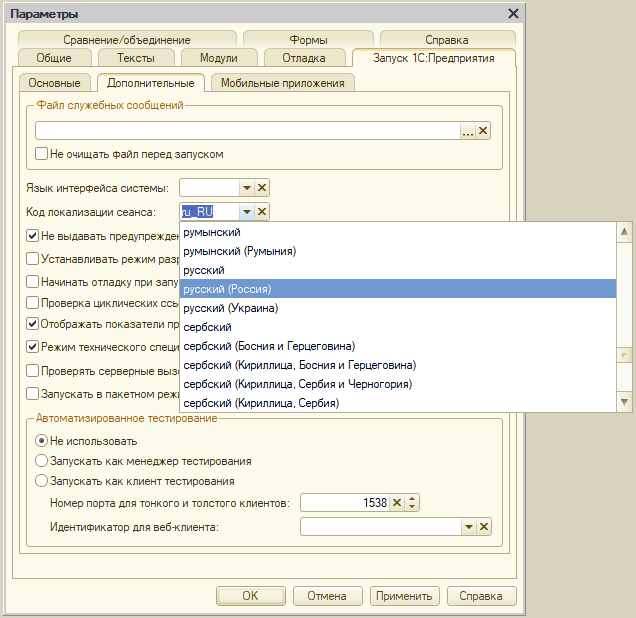Viewport: 636px width, 618px height.
Task: Switch to Тексты tab
Action: point(136,58)
